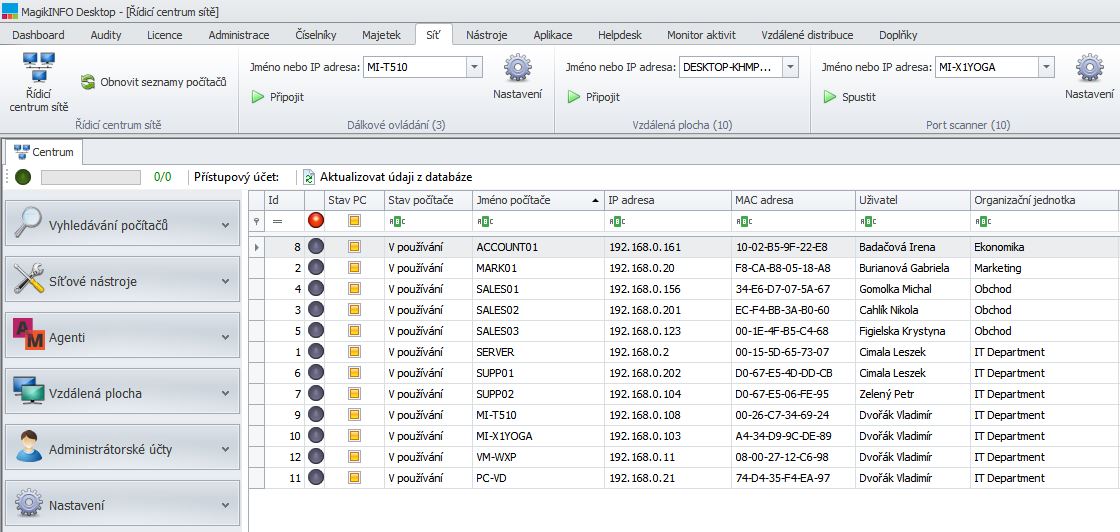Image resolution: width=1120 pixels, height=532 pixels.
Task: Click the Vyhledávání počítačů magnifier icon
Action: (x=29, y=222)
